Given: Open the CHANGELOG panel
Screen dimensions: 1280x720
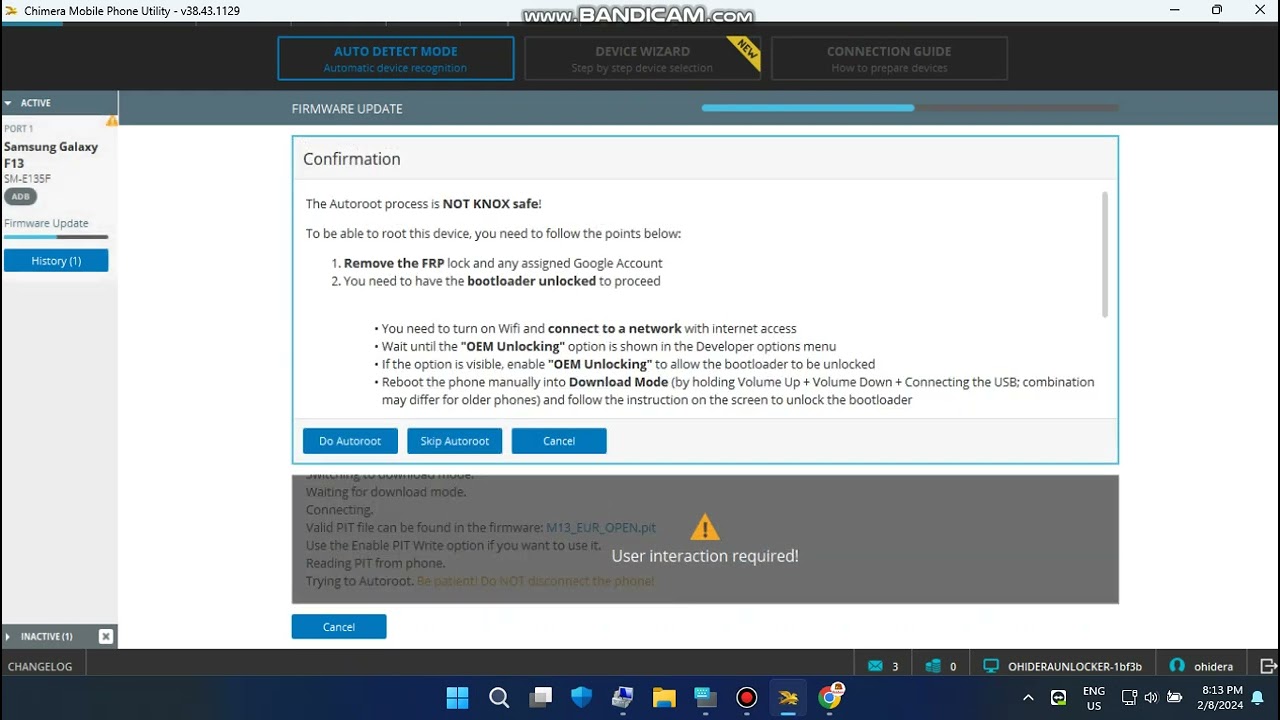Looking at the screenshot, I should (x=40, y=666).
